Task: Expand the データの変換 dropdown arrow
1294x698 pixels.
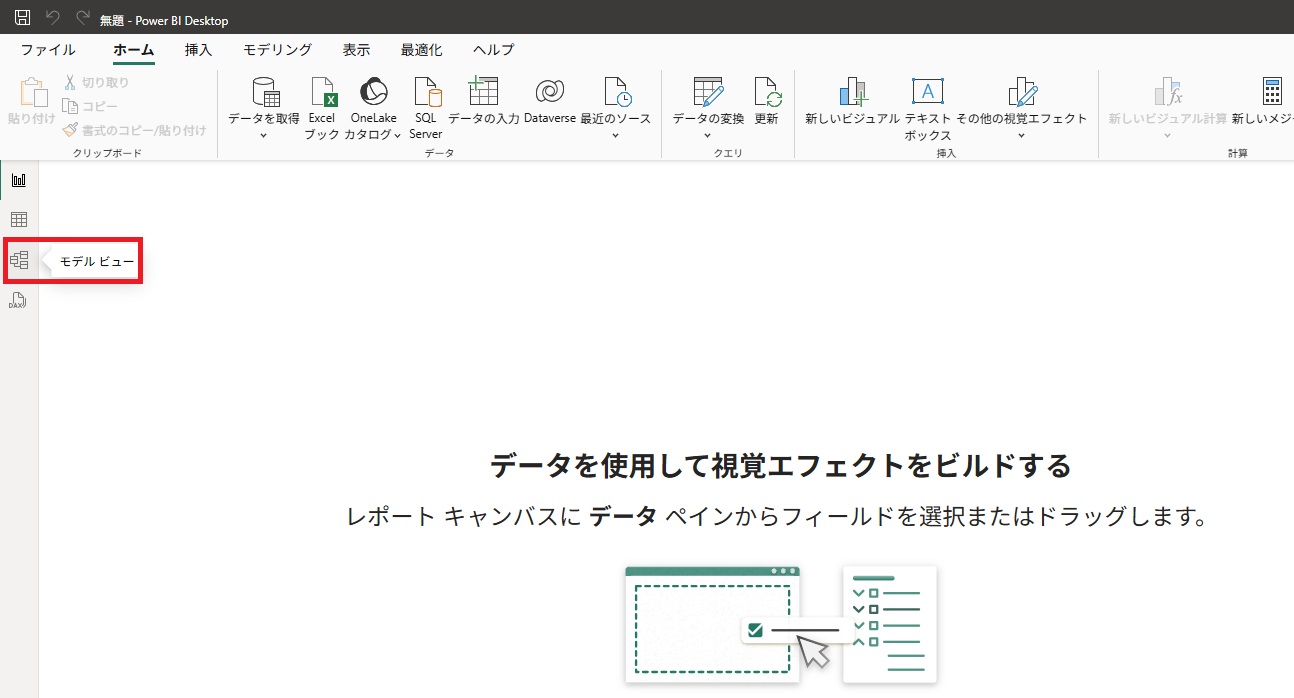Action: (x=707, y=135)
